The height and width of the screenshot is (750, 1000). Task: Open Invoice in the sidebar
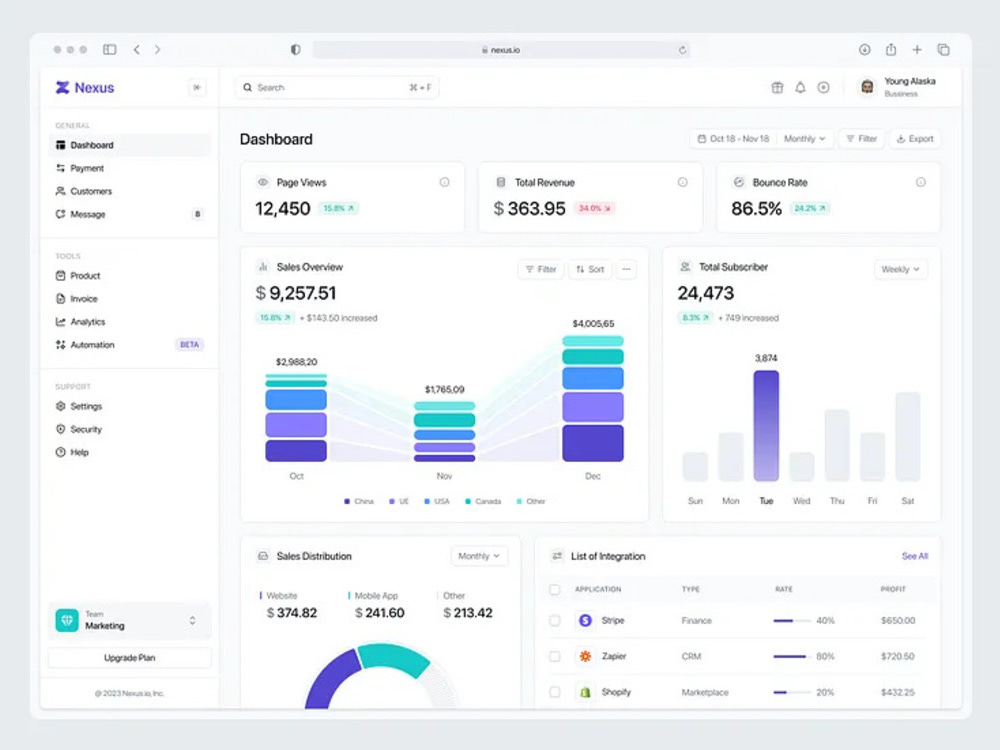[129, 298]
